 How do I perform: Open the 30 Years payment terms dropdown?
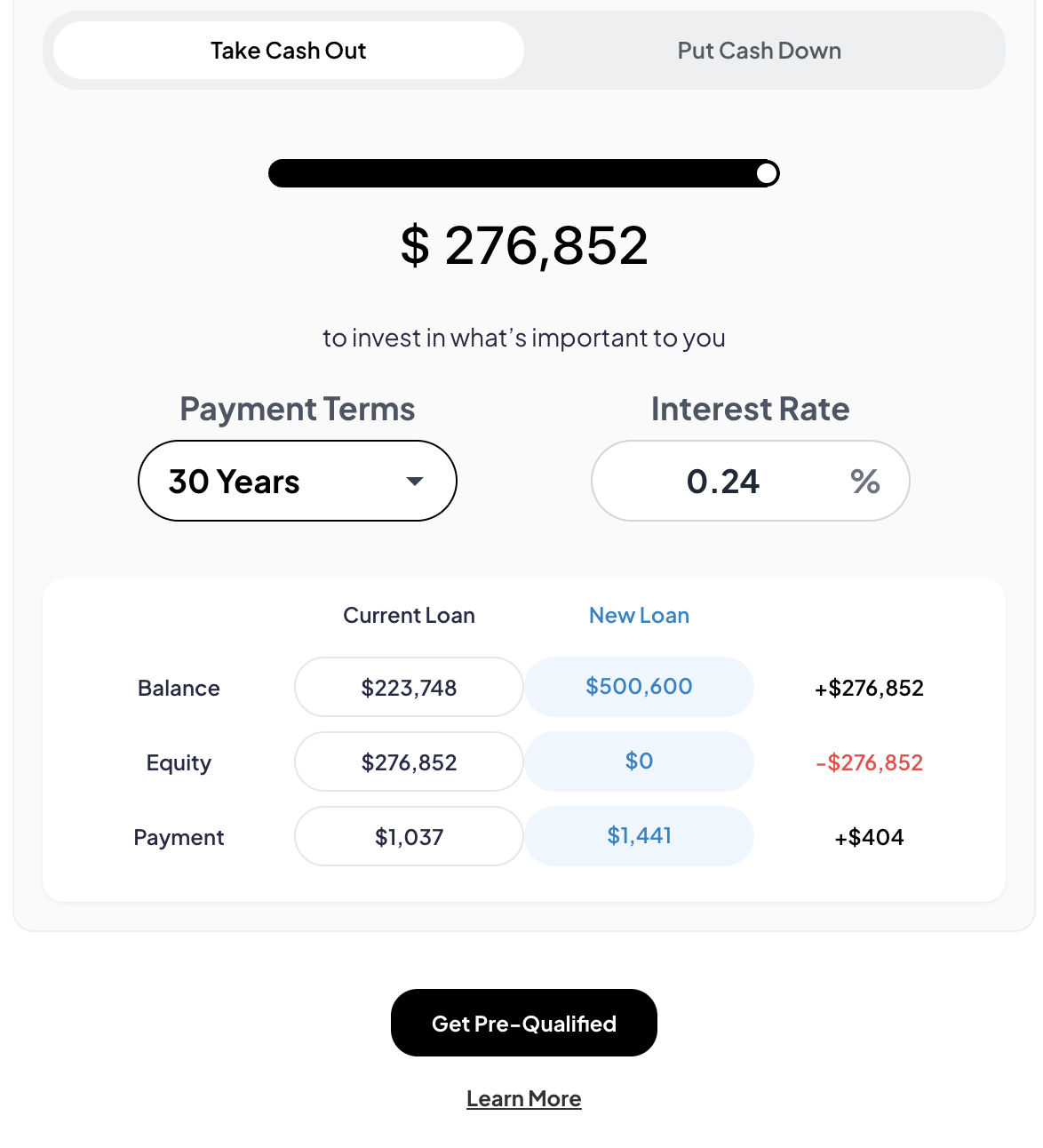298,481
